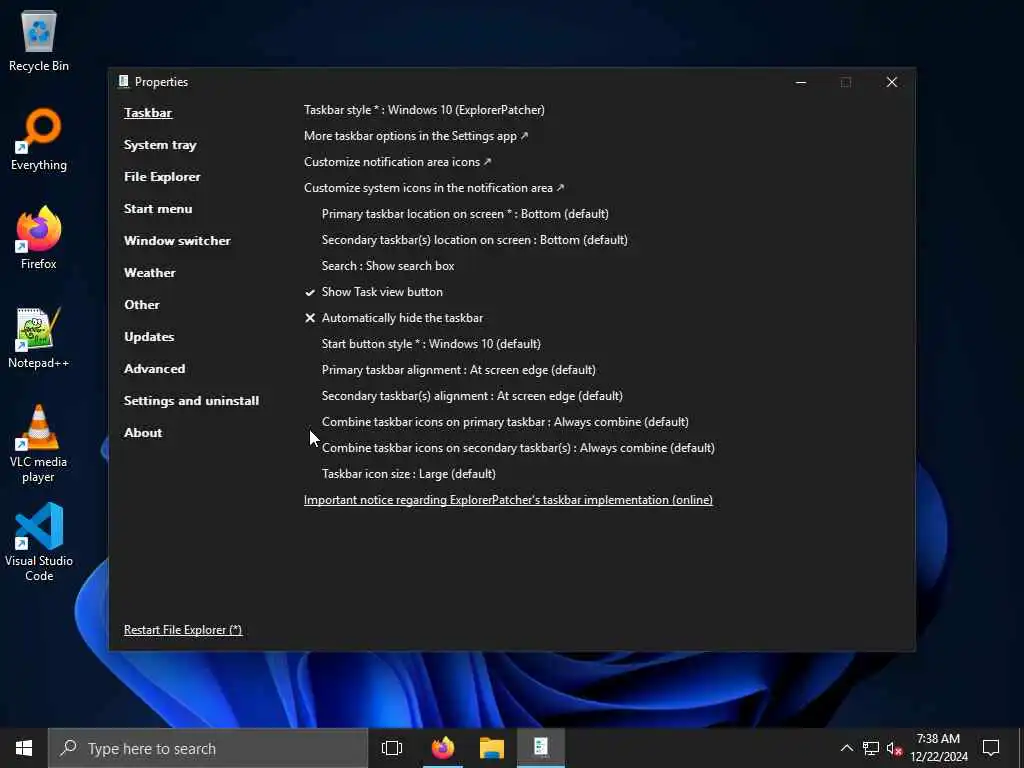The height and width of the screenshot is (768, 1024).
Task: Switch to the System tray section
Action: click(x=160, y=145)
